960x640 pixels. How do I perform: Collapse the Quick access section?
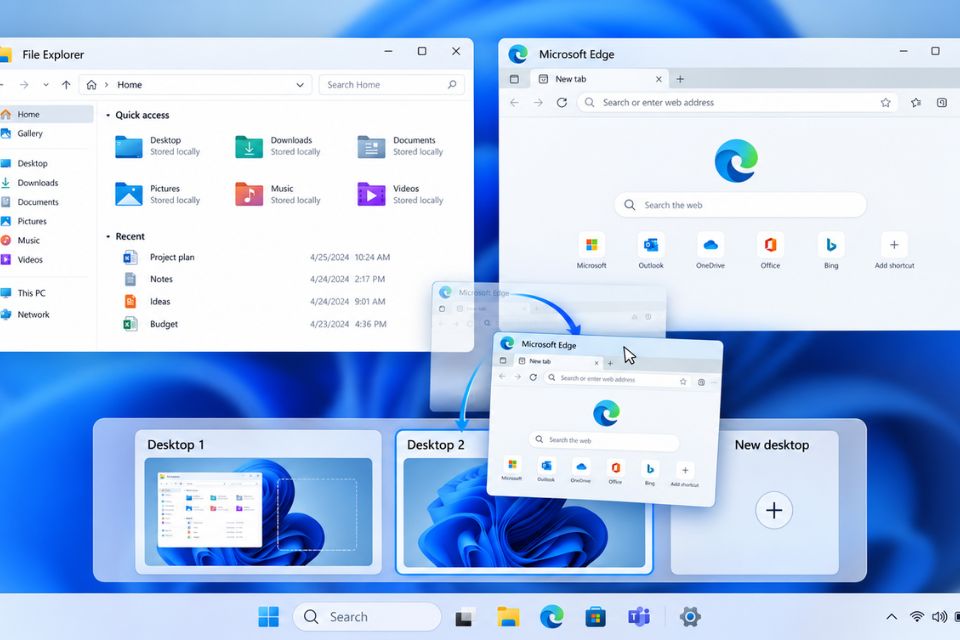tap(108, 115)
